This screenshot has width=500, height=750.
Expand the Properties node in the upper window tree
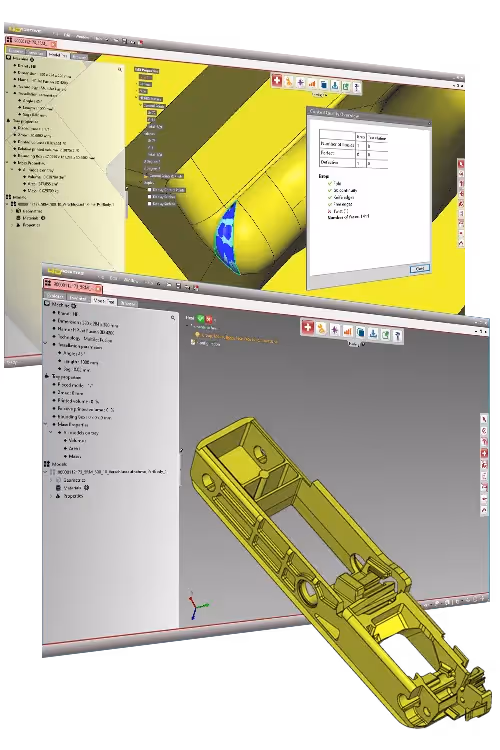click(13, 224)
